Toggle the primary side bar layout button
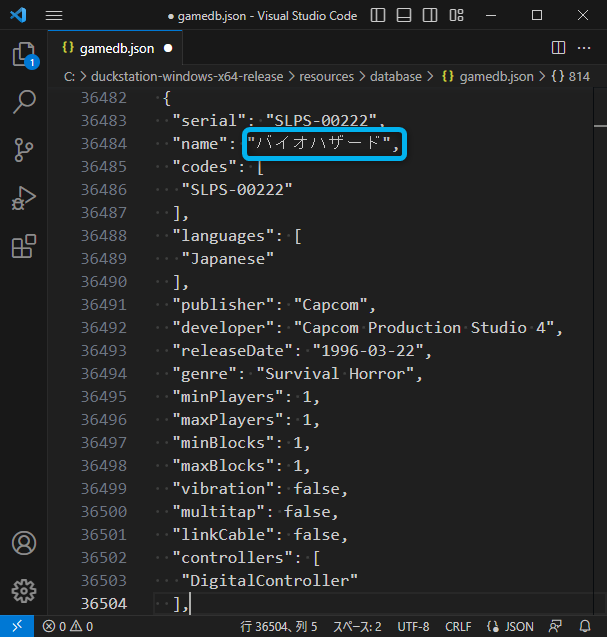The height and width of the screenshot is (637, 607). [378, 15]
